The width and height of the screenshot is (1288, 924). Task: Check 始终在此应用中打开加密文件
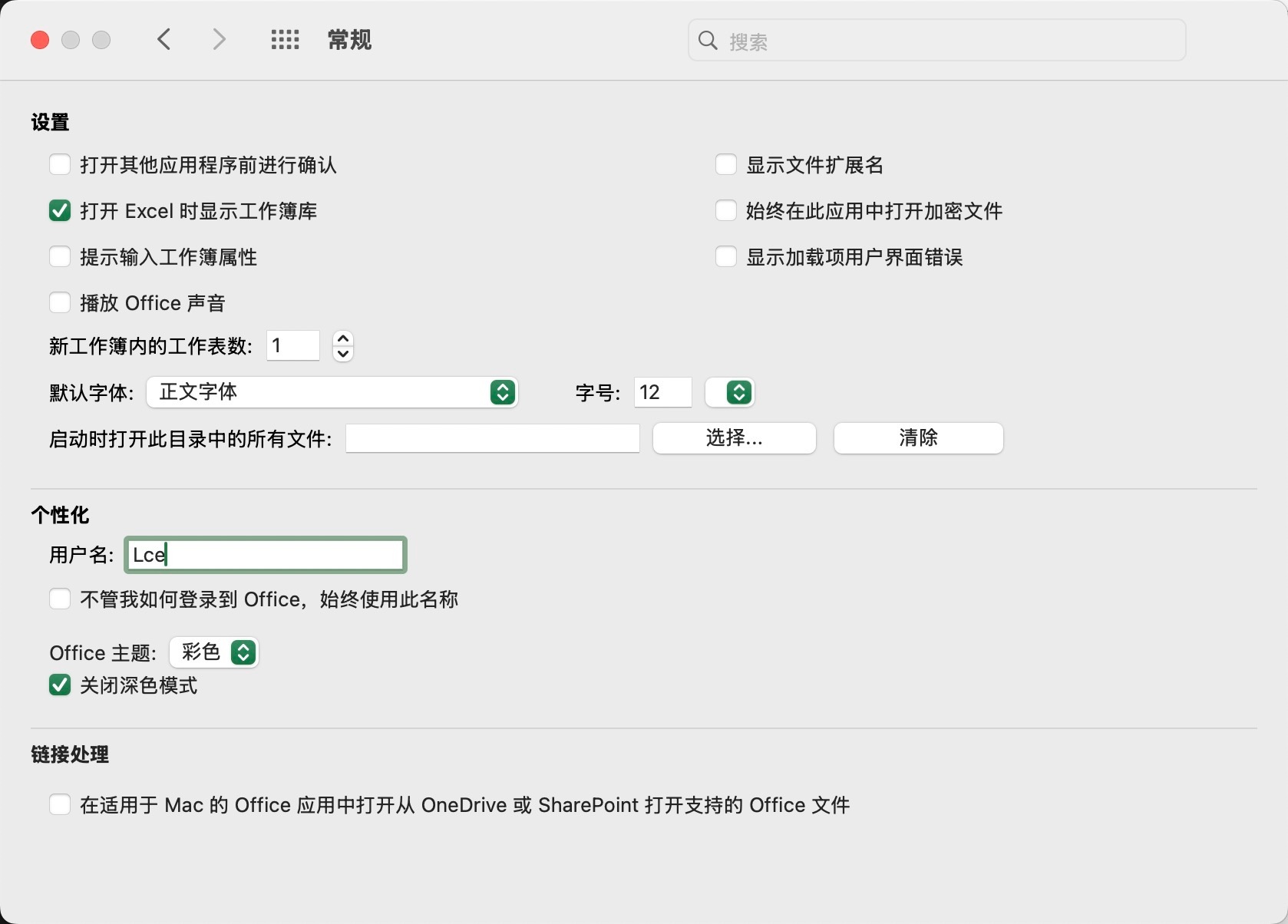click(726, 211)
